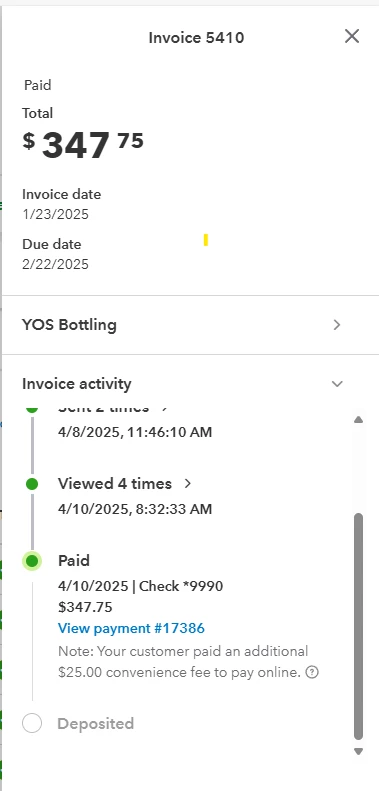Close the Invoice 5410 panel
The image size is (379, 791).
(x=352, y=36)
